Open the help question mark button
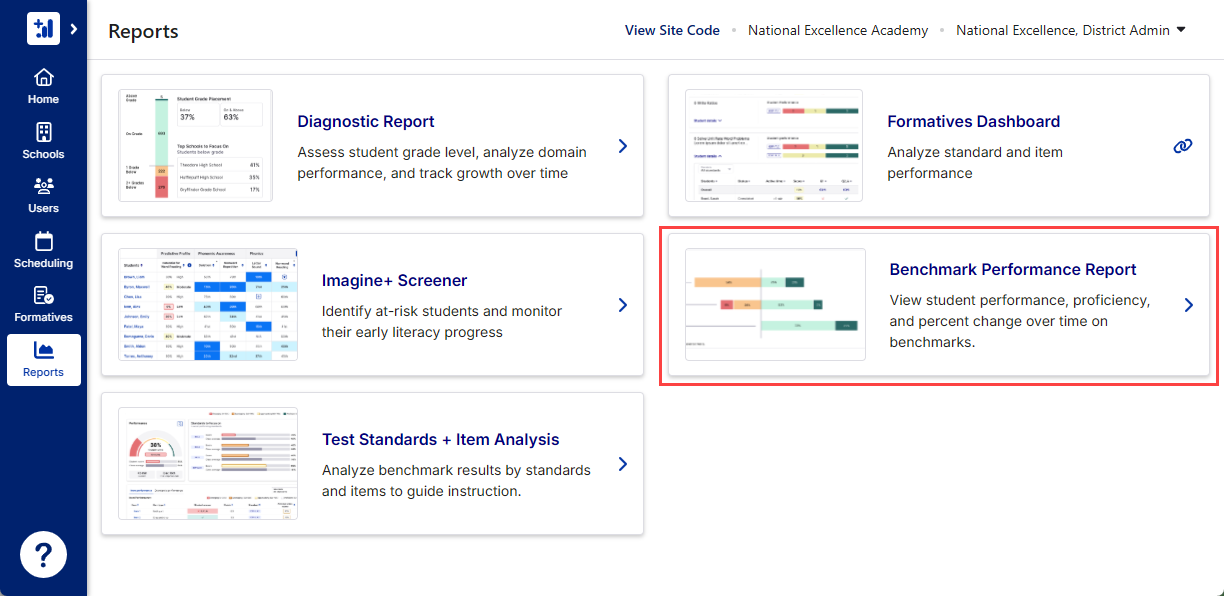 pos(43,553)
